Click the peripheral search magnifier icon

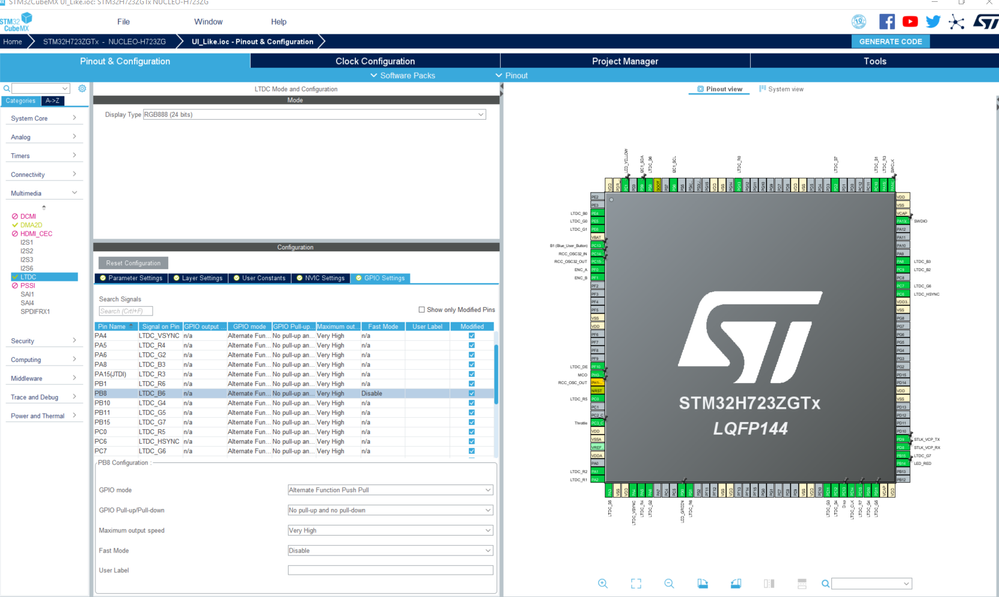pyautogui.click(x=6, y=89)
